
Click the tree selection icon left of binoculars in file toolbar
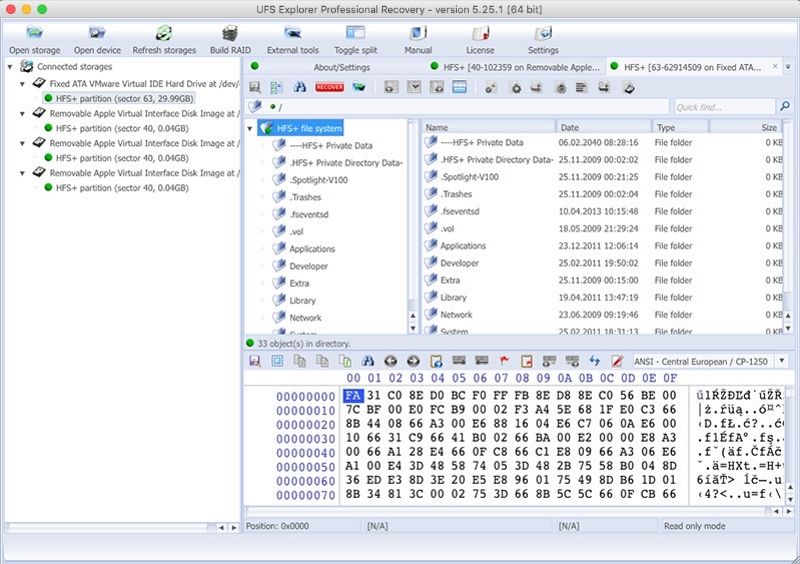(277, 87)
